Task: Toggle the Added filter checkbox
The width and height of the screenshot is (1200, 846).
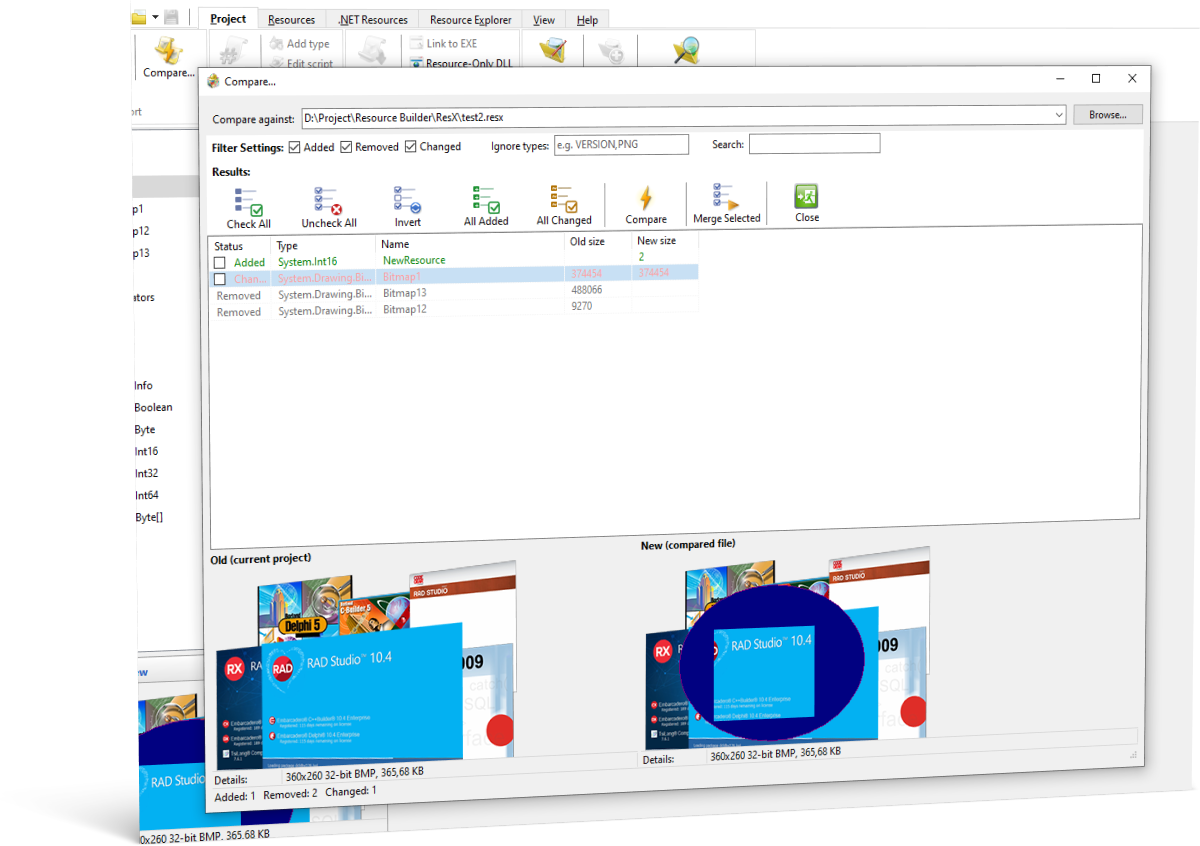Action: tap(294, 147)
